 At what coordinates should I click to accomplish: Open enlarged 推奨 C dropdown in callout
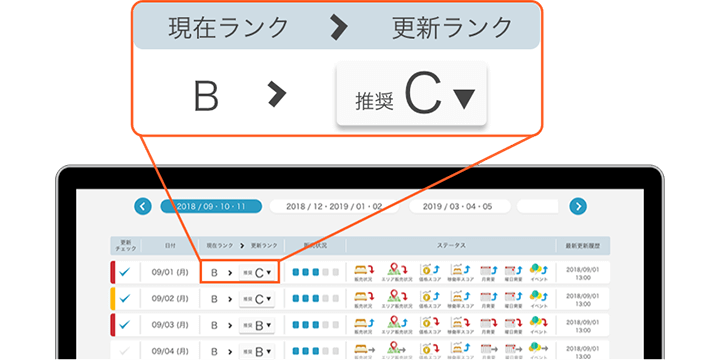411,94
